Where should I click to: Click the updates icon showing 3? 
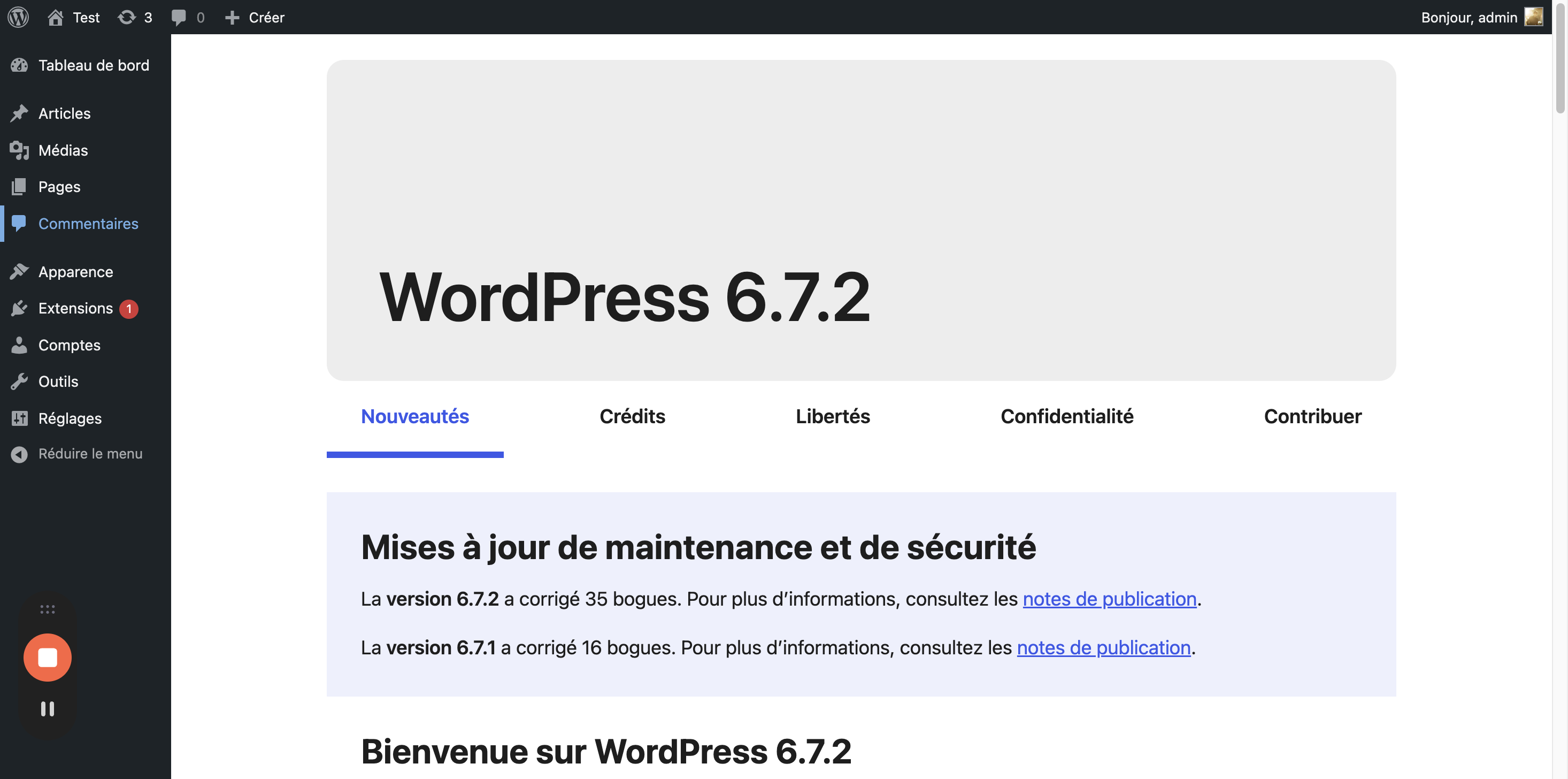click(x=127, y=17)
